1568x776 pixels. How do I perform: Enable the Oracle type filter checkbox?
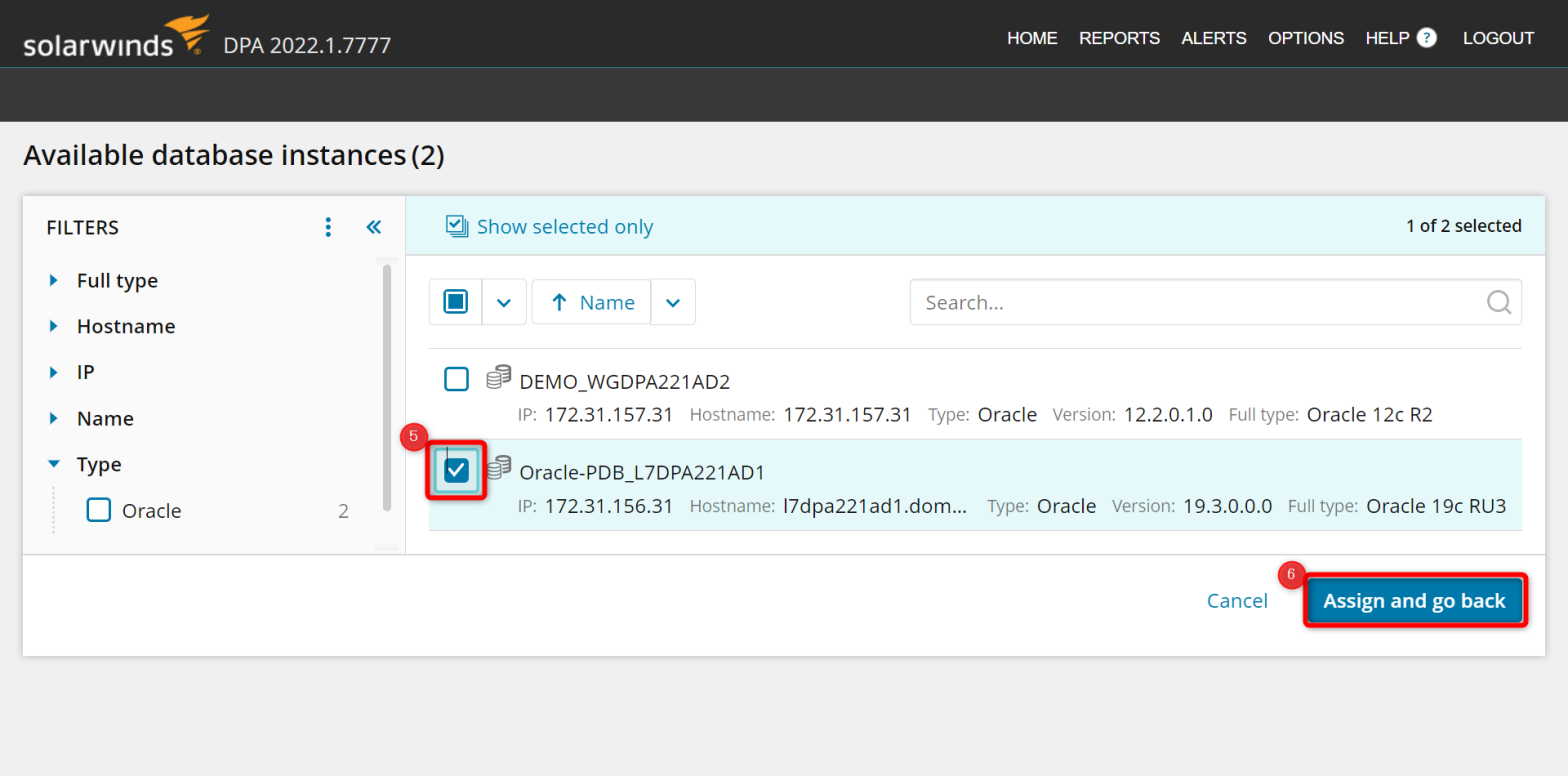point(99,510)
